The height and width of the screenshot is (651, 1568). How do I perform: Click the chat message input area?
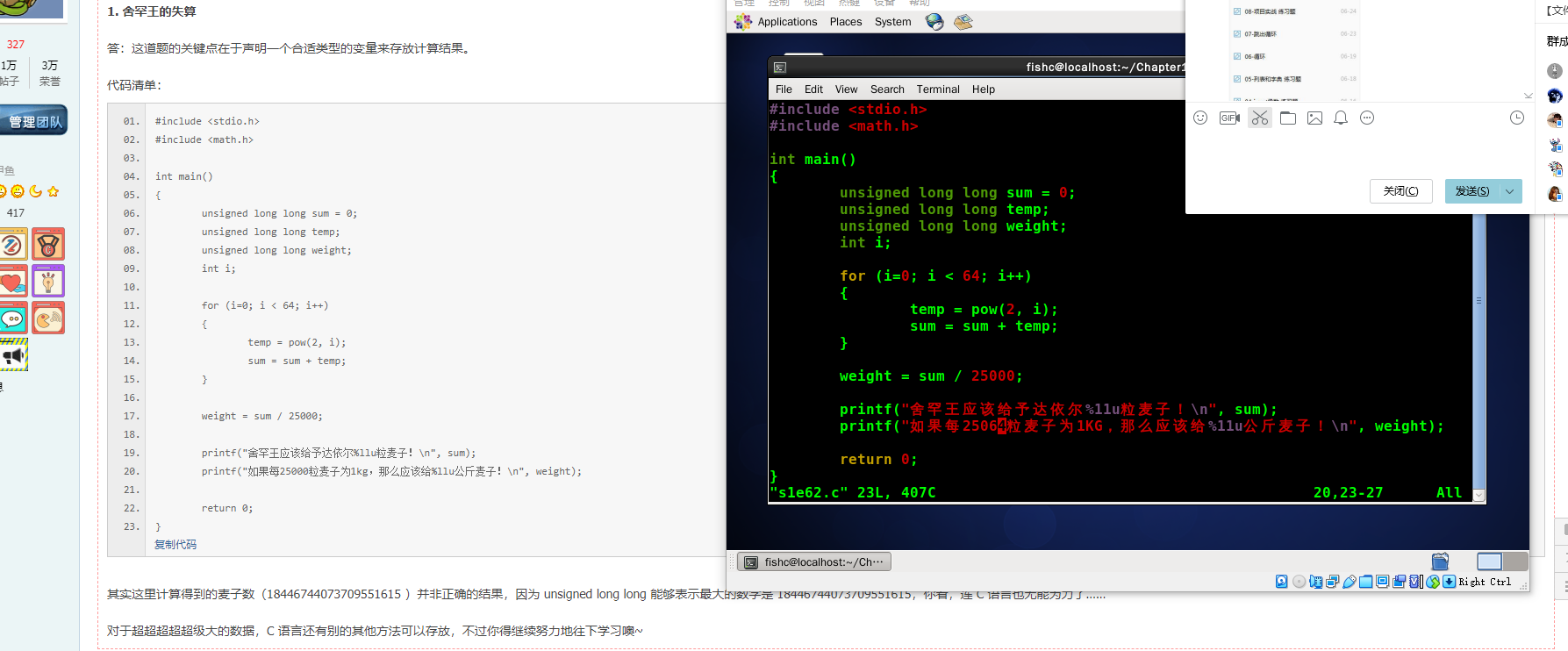click(x=1360, y=154)
